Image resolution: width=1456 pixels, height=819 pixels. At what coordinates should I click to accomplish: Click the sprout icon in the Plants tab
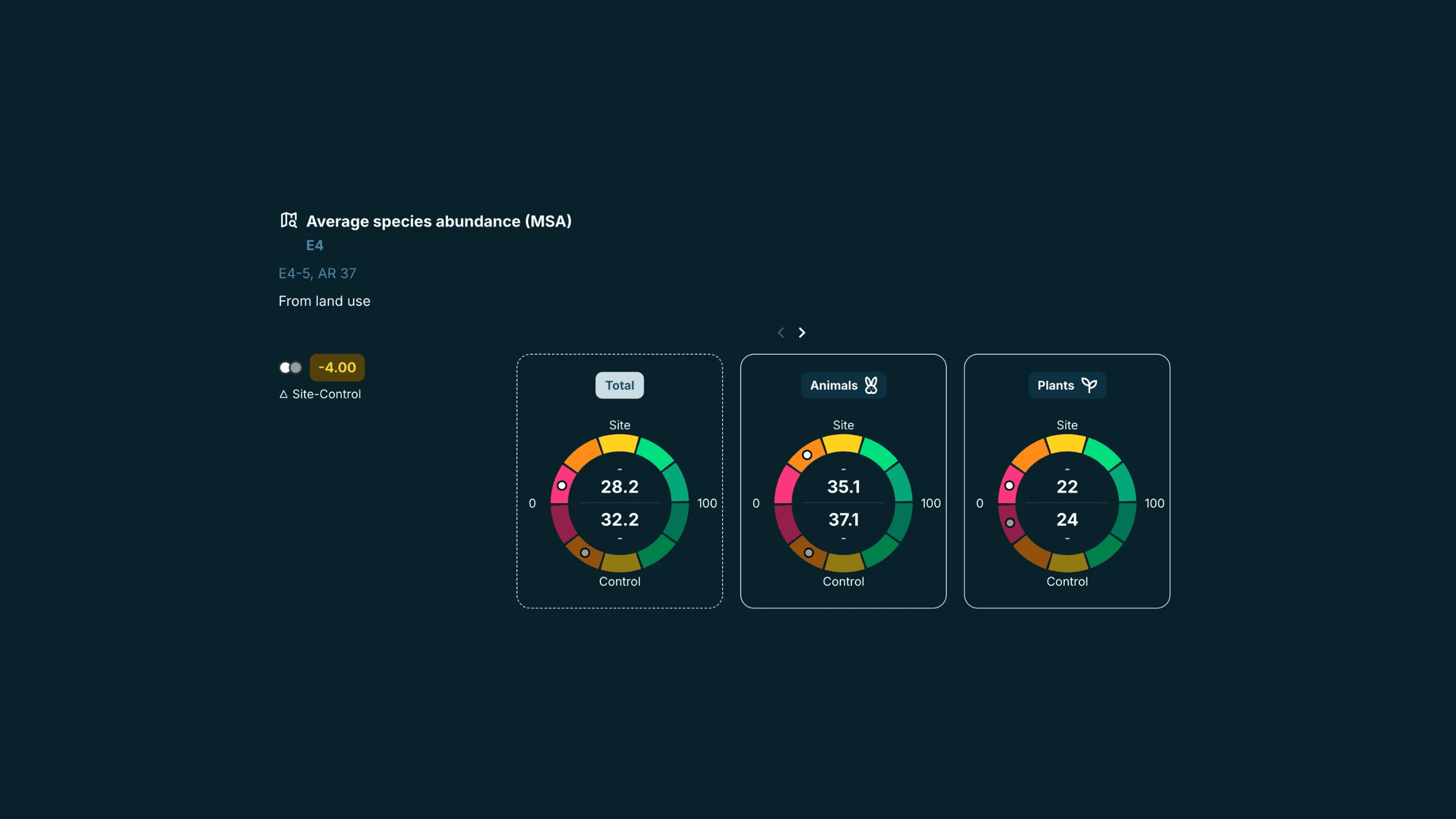point(1089,385)
